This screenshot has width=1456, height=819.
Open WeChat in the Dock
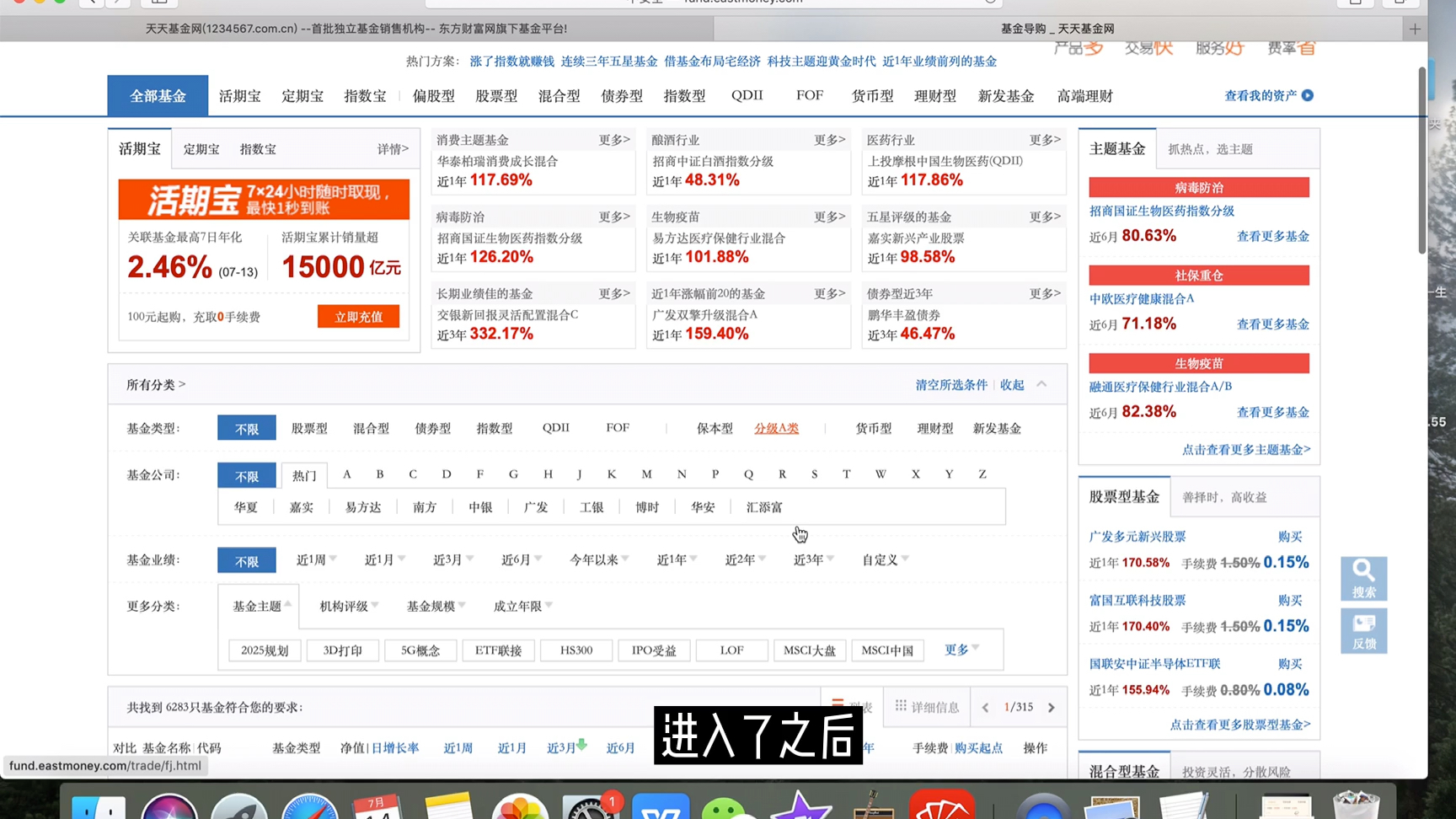pyautogui.click(x=728, y=806)
